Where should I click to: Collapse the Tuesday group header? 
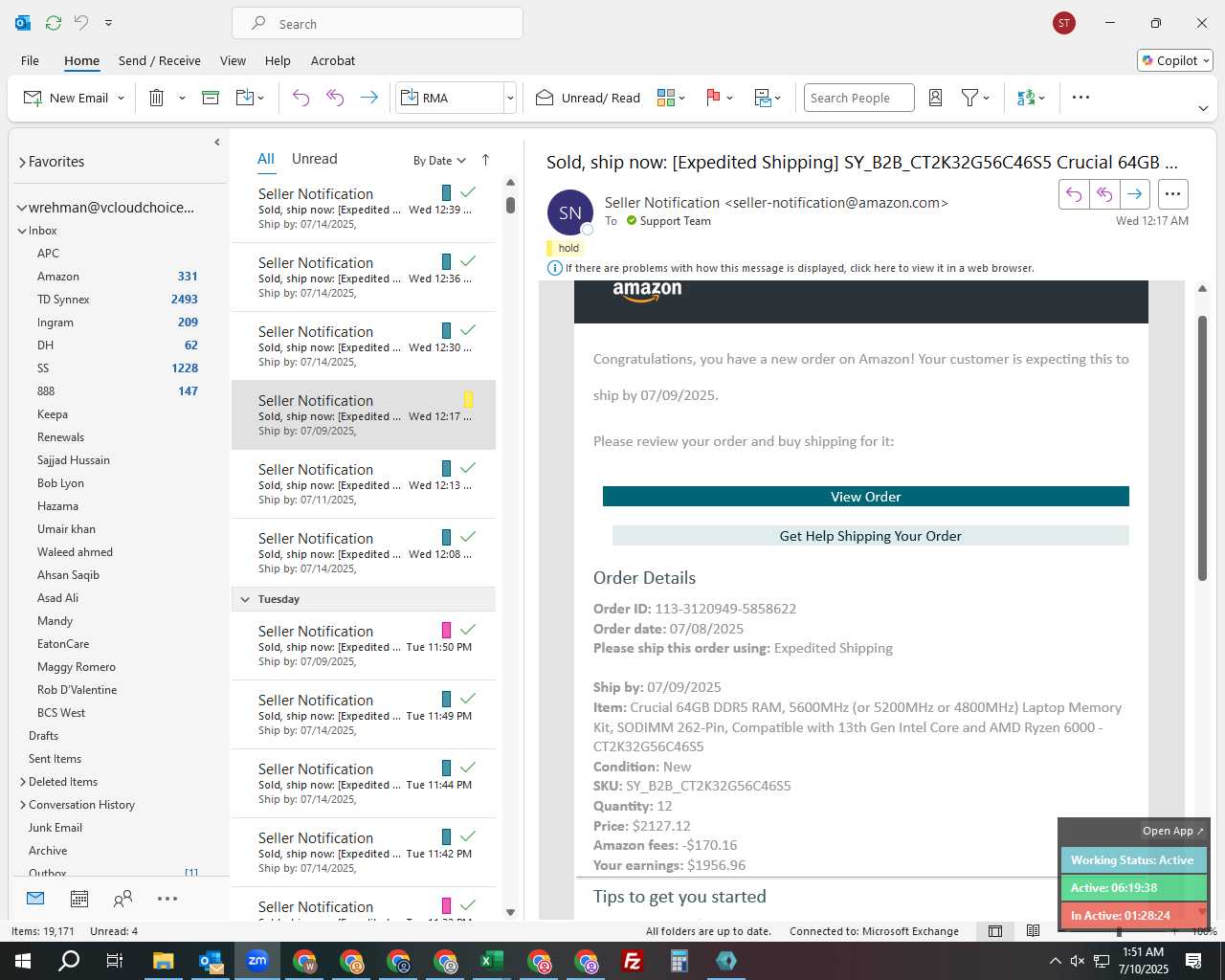coord(245,599)
